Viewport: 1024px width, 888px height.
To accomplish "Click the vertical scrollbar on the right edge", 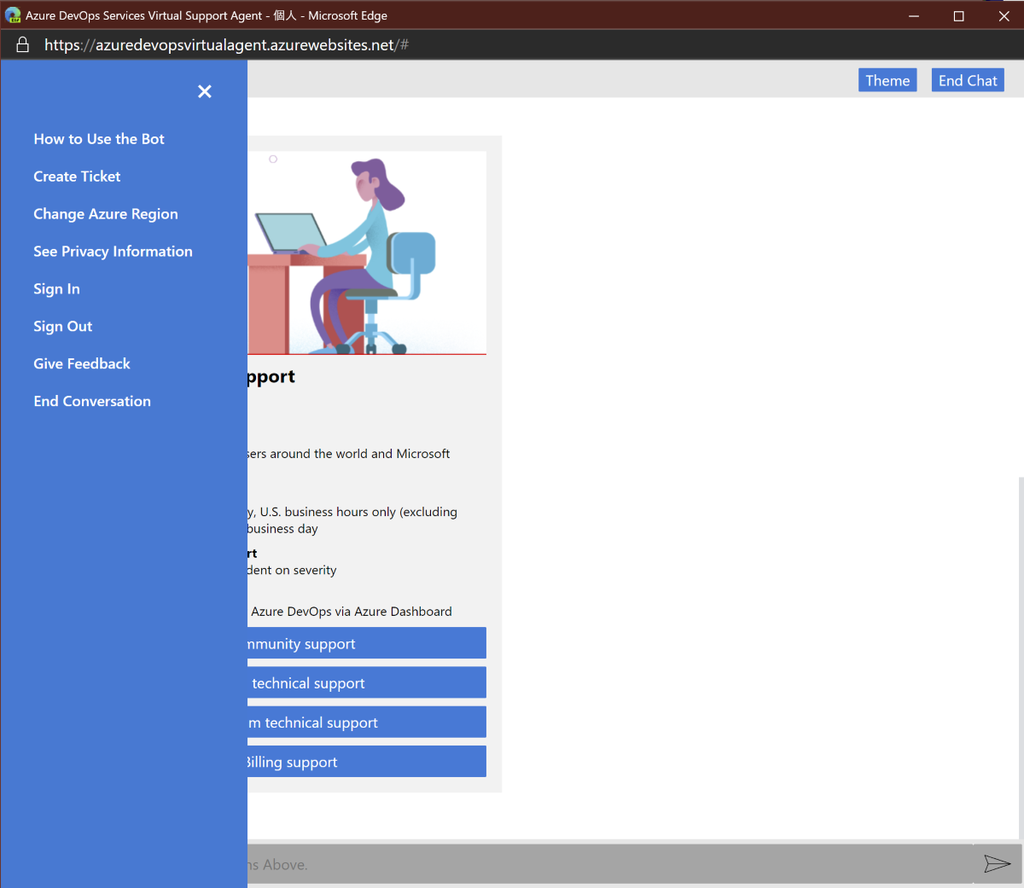I will pos(1021,658).
